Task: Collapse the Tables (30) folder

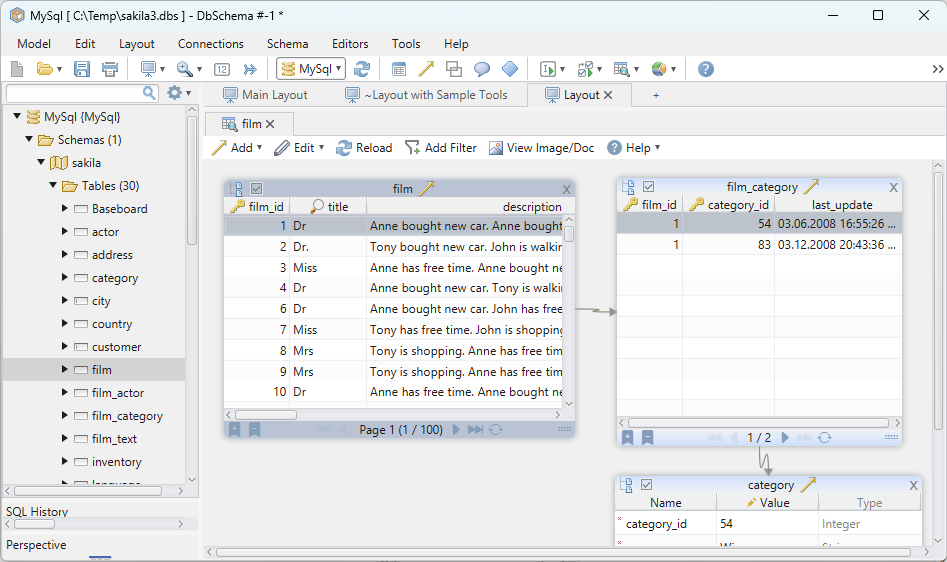Action: tap(53, 185)
